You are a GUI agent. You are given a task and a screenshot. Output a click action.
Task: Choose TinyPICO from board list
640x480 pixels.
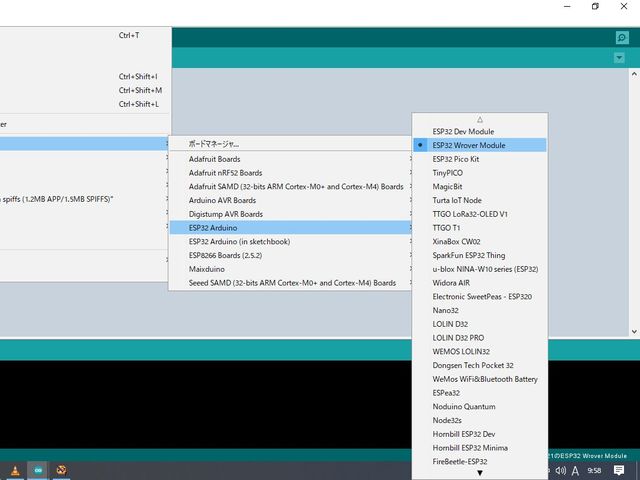[x=480, y=173]
